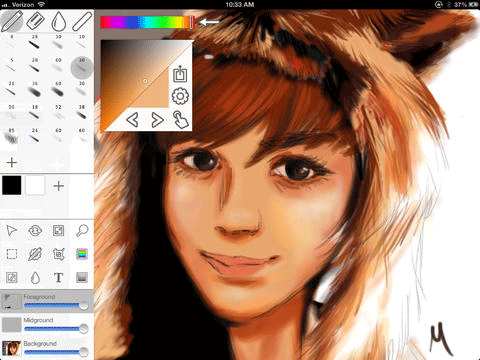Open the rainbow color adjustment tool

click(82, 254)
